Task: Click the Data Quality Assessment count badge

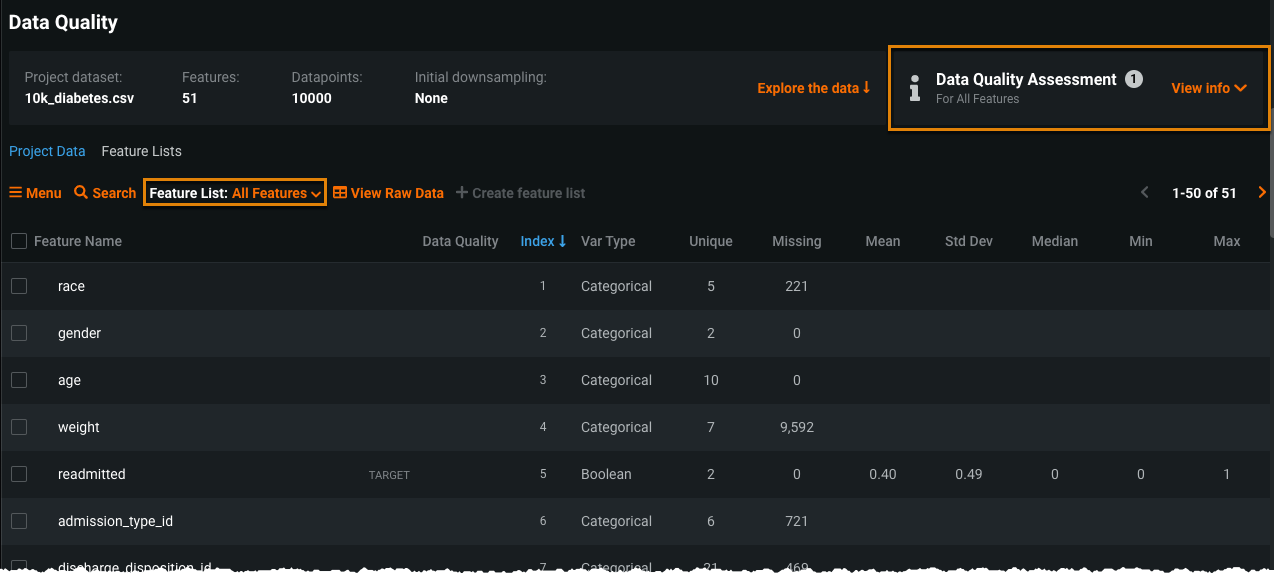Action: 1133,79
